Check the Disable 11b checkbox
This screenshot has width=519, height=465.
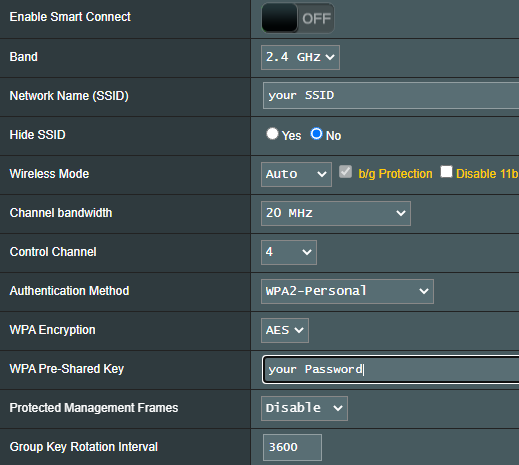click(x=446, y=172)
